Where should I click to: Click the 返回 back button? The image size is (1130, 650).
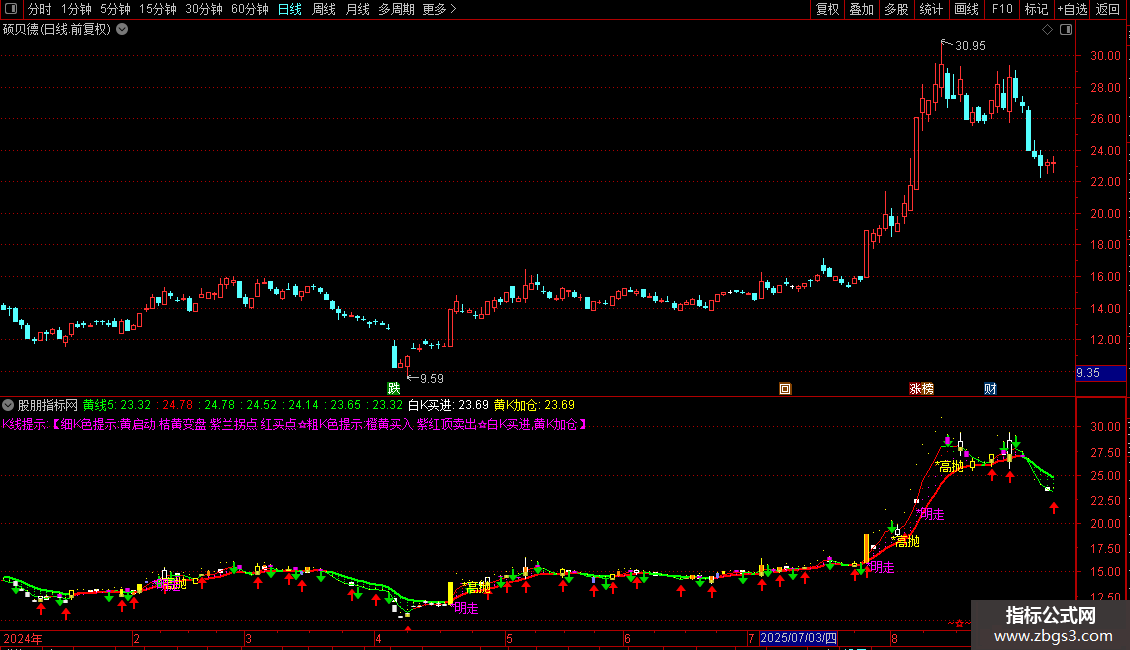(1108, 9)
